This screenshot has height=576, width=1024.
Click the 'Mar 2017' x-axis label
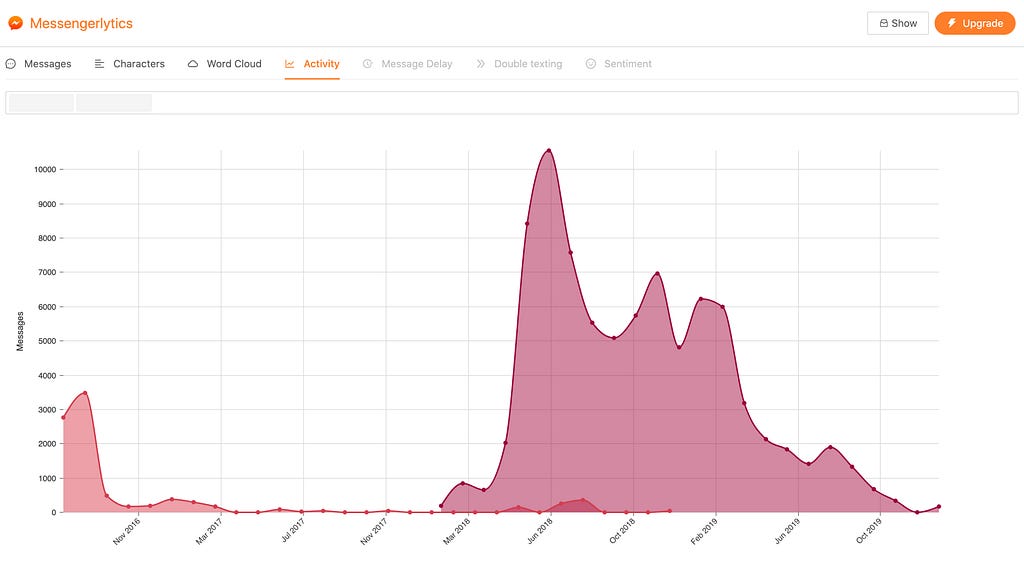[210, 532]
